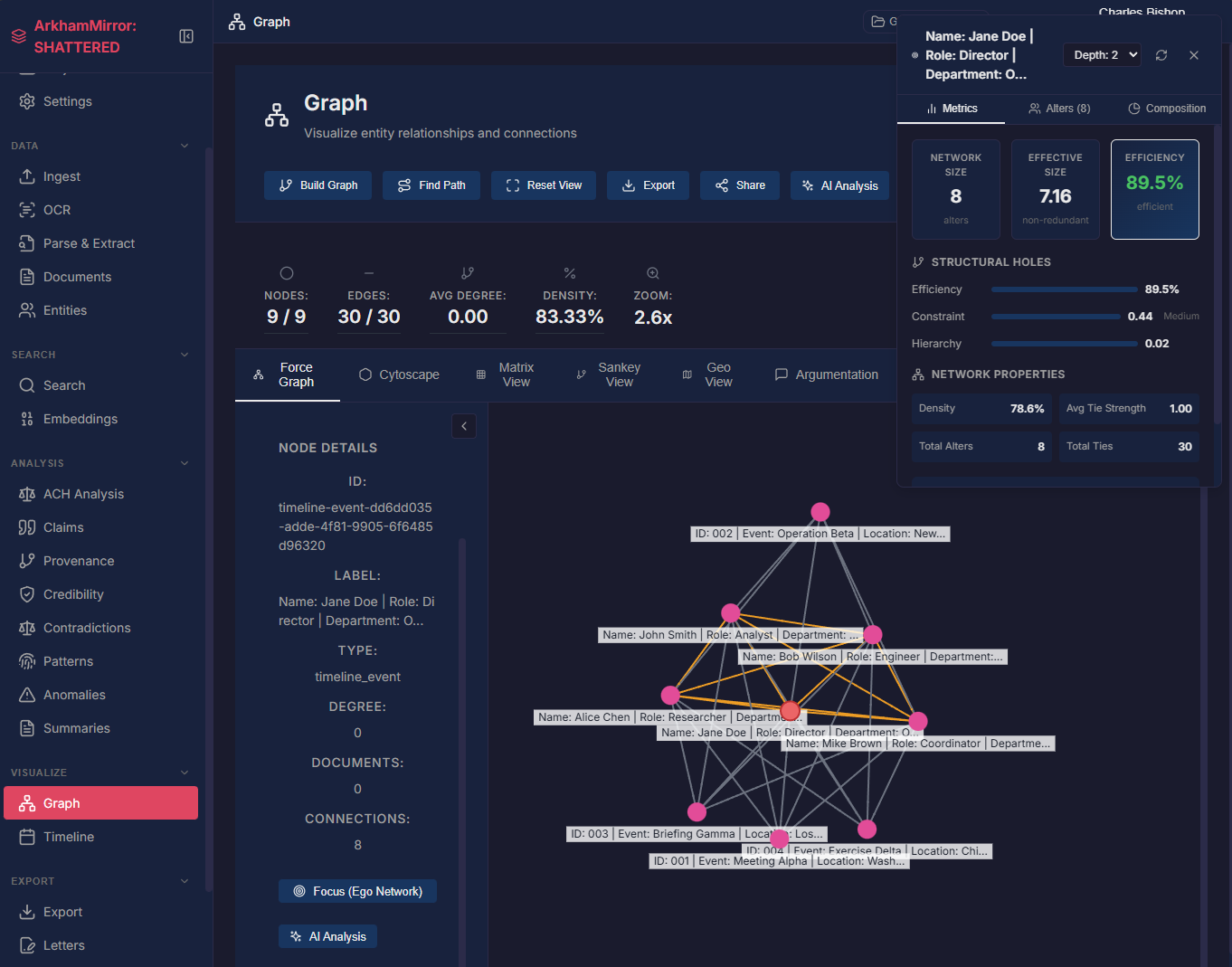Open the Depth: 2 dropdown

pyautogui.click(x=1102, y=54)
